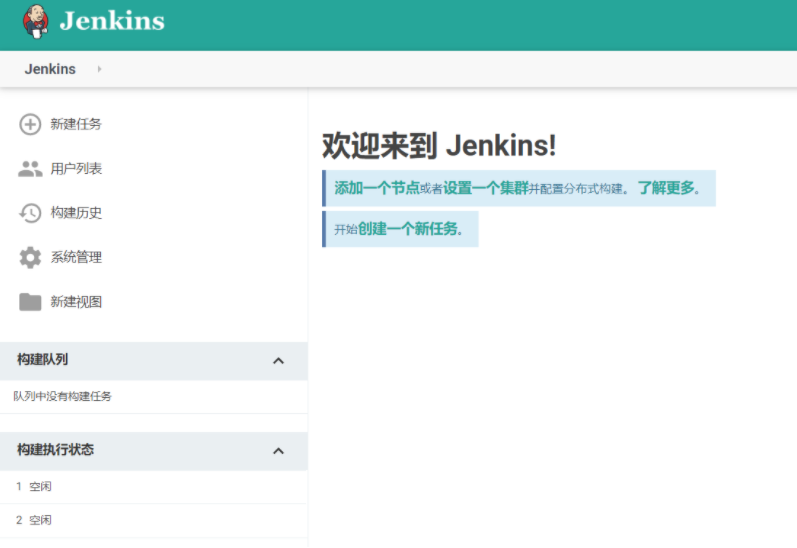Viewport: 797px width, 548px height.
Task: Open the 新建任务 sidebar item
Action: 76,124
